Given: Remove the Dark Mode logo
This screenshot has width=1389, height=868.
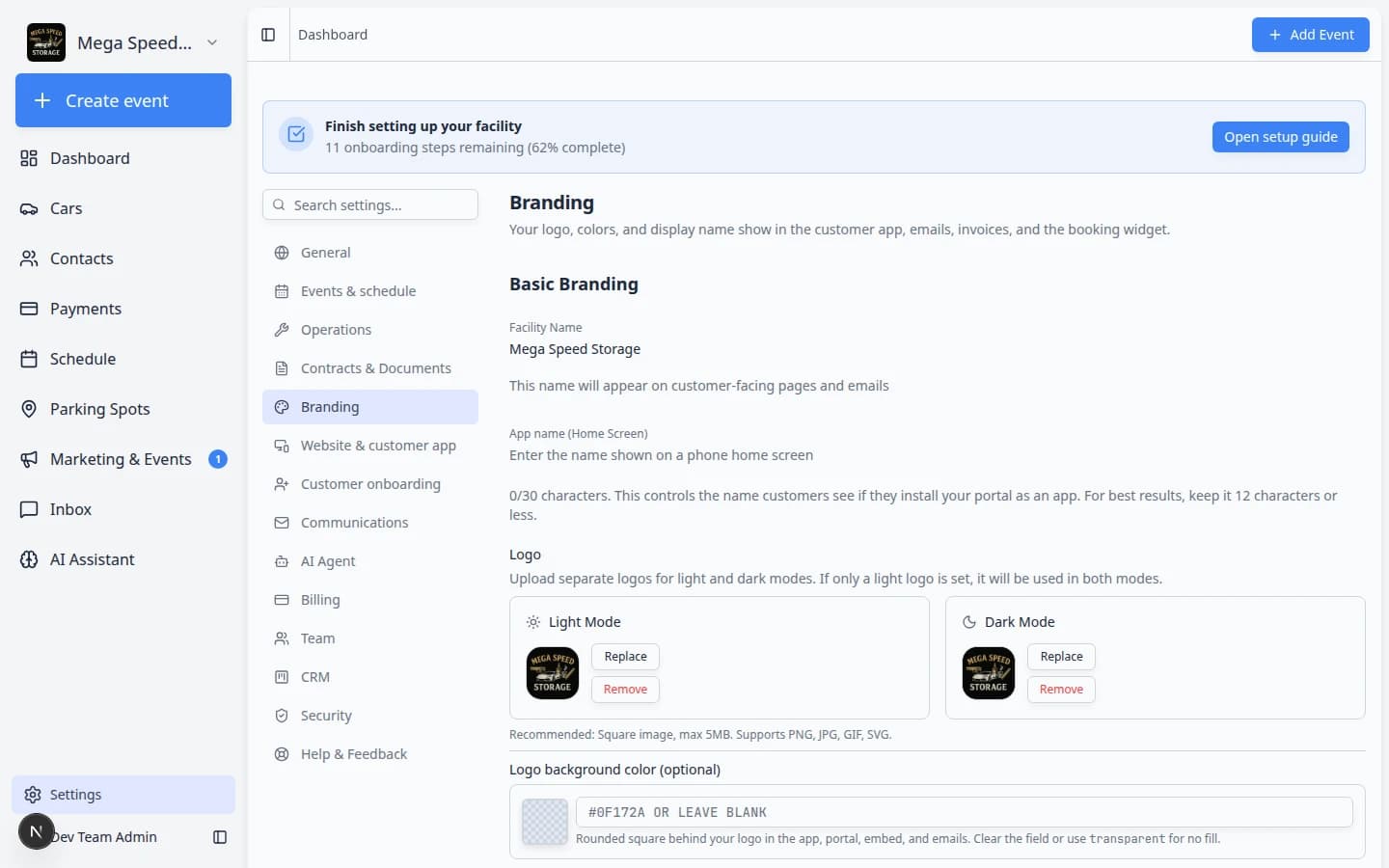Looking at the screenshot, I should point(1061,690).
